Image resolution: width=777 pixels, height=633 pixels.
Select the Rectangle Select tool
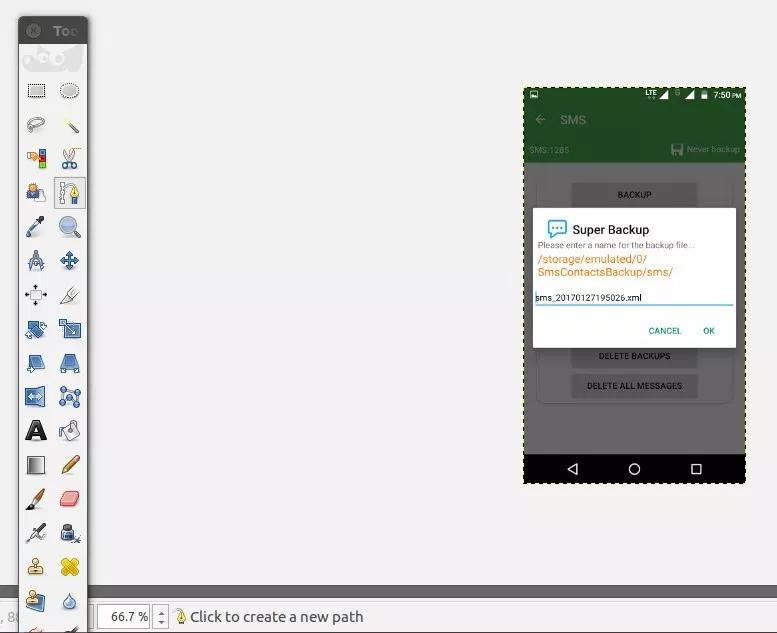(36, 91)
